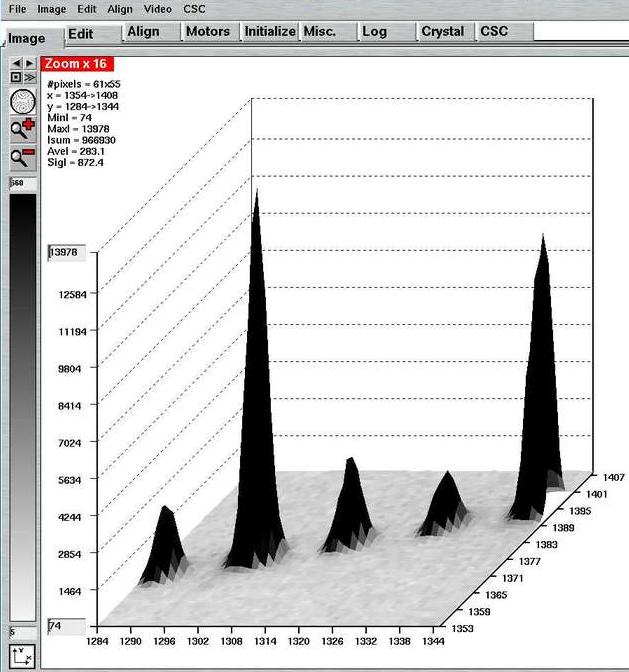Click the 'MinI = 74' statistic text

pos(69,117)
